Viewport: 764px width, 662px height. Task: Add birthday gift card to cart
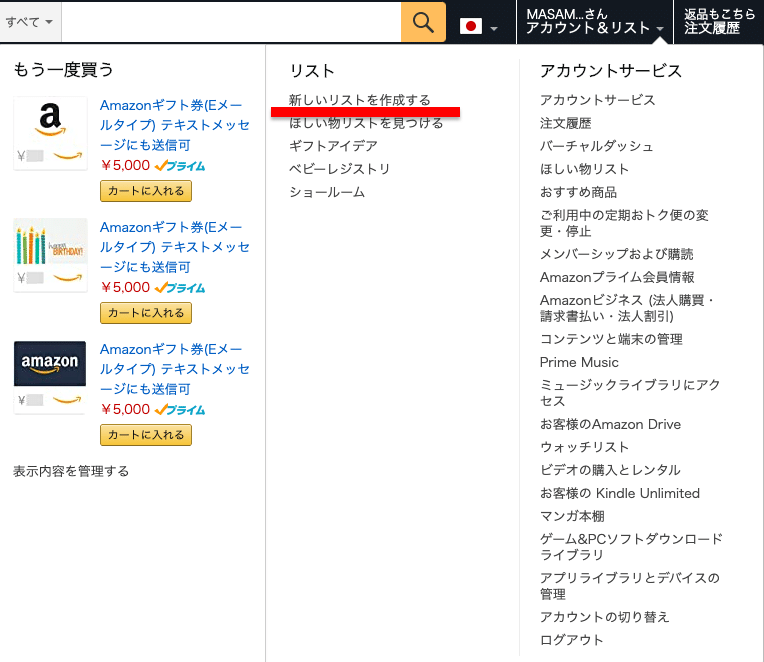pyautogui.click(x=146, y=313)
